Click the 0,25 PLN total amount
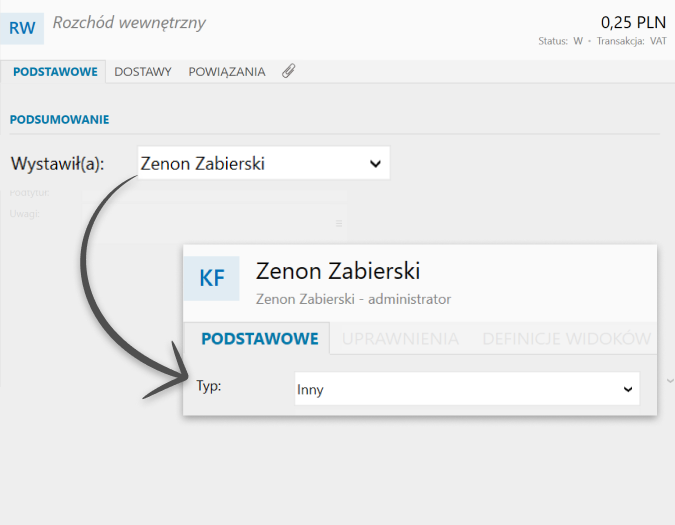Viewport: 675px width, 525px height. coord(633,22)
